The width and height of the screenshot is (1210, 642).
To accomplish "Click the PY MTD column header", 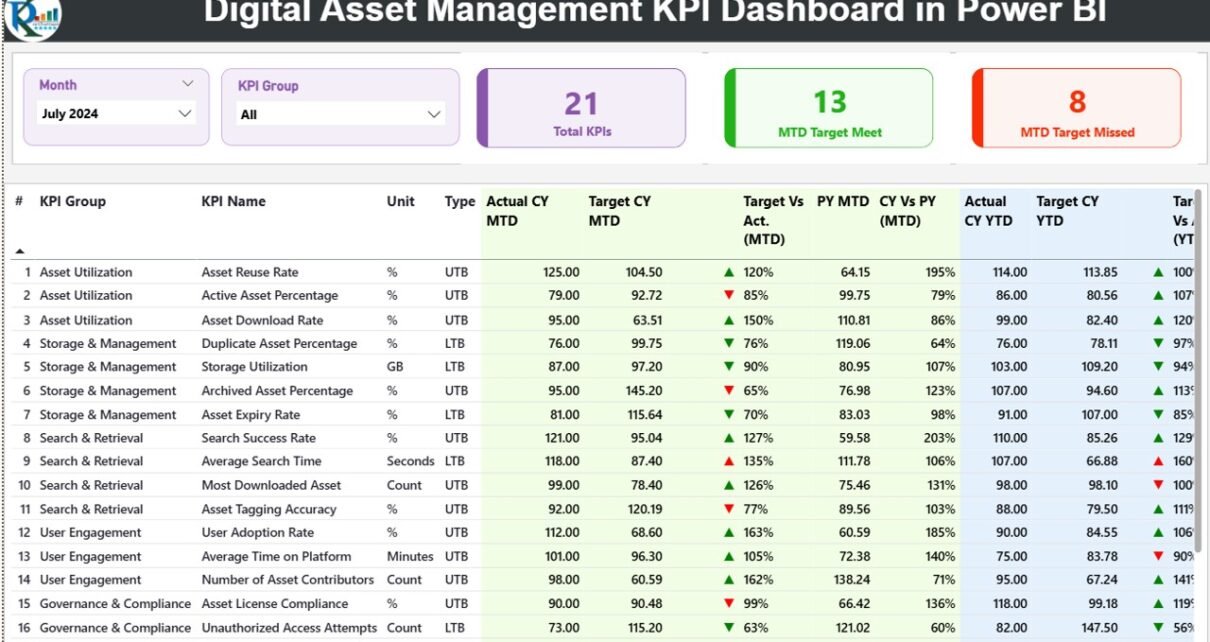I will pos(842,202).
